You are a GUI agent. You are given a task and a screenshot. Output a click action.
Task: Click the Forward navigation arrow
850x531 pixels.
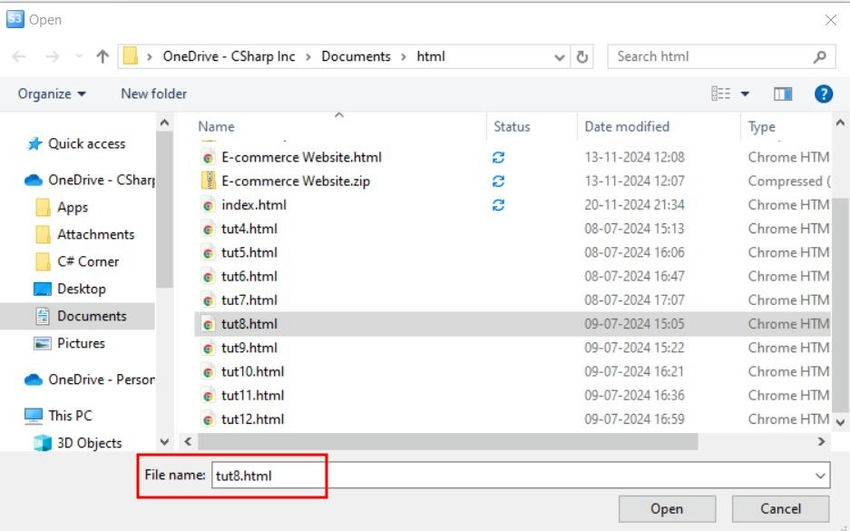click(52, 56)
